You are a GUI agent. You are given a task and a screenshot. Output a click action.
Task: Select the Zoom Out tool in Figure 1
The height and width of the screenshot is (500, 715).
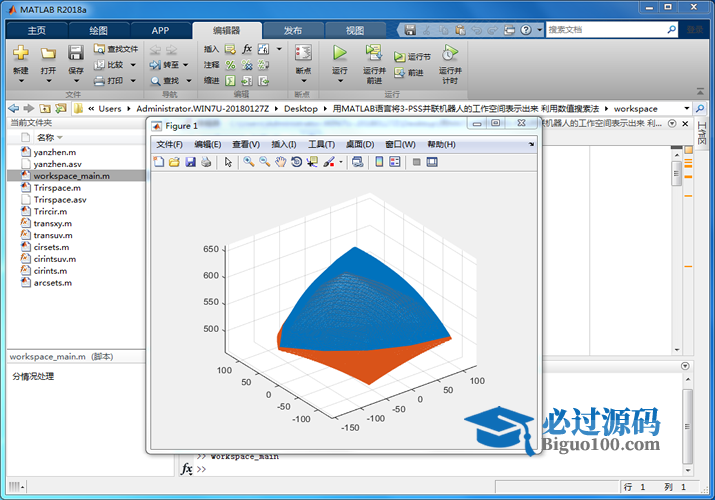[264, 162]
